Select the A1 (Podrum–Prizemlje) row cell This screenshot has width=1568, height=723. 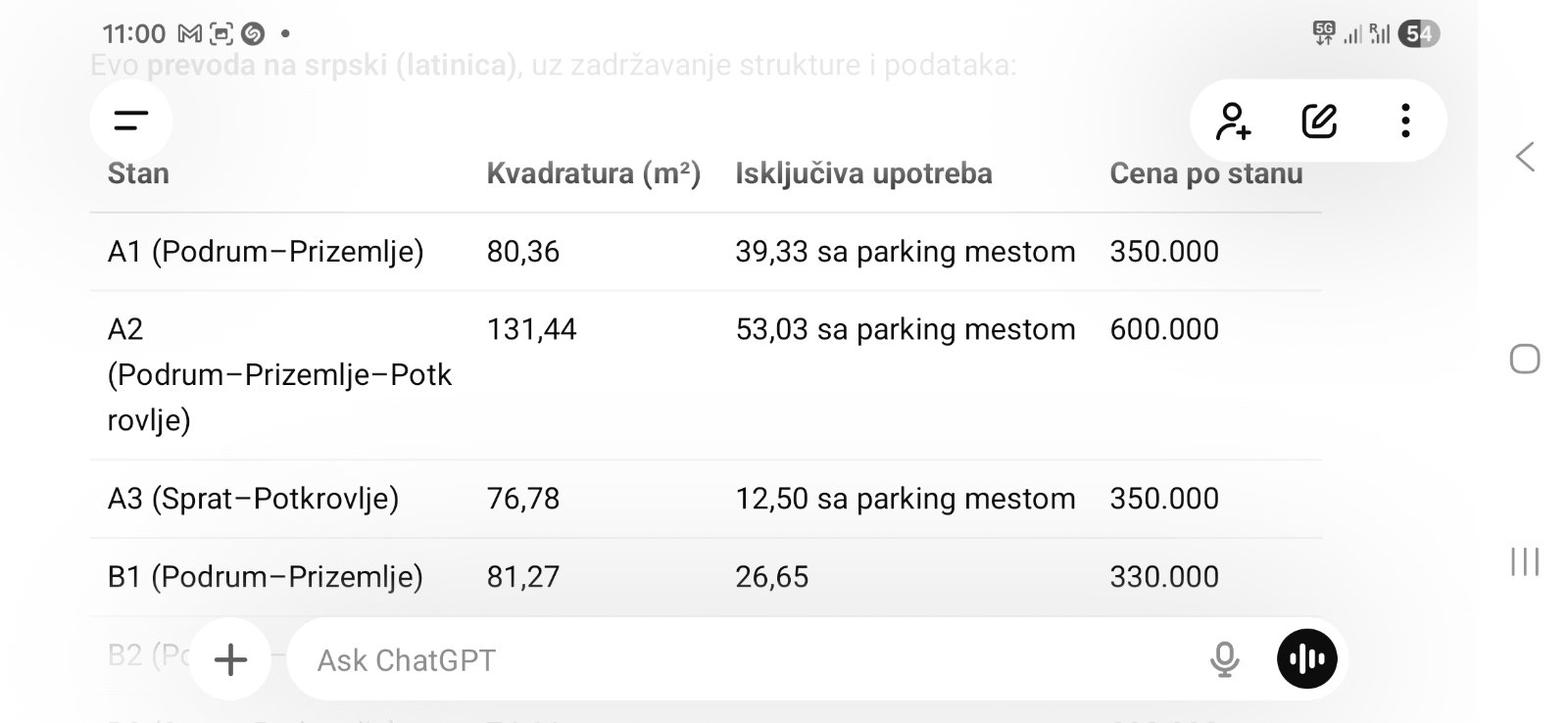click(266, 252)
